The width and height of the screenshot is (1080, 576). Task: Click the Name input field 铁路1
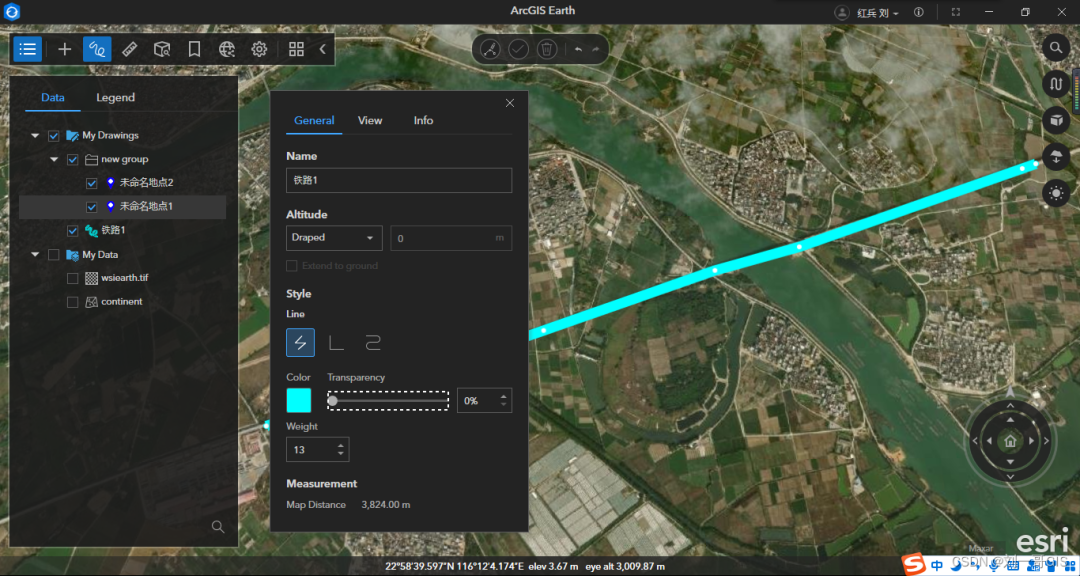click(399, 181)
